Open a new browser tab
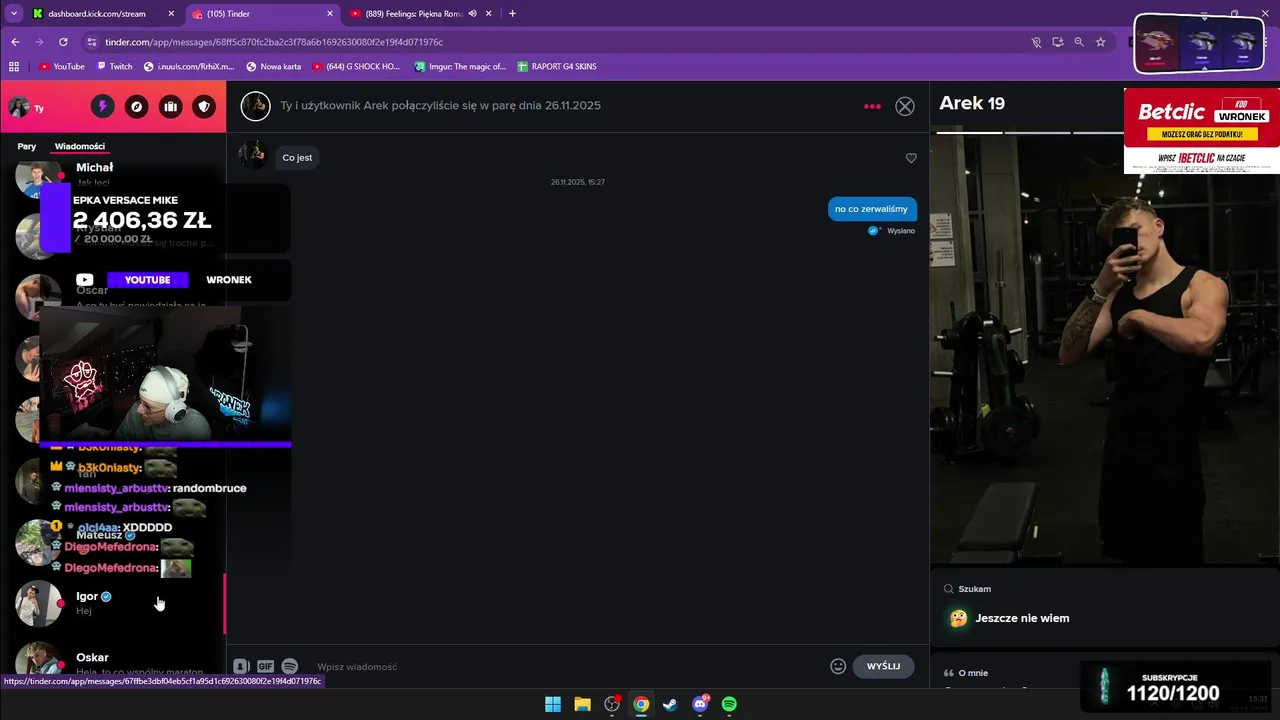 pyautogui.click(x=512, y=14)
